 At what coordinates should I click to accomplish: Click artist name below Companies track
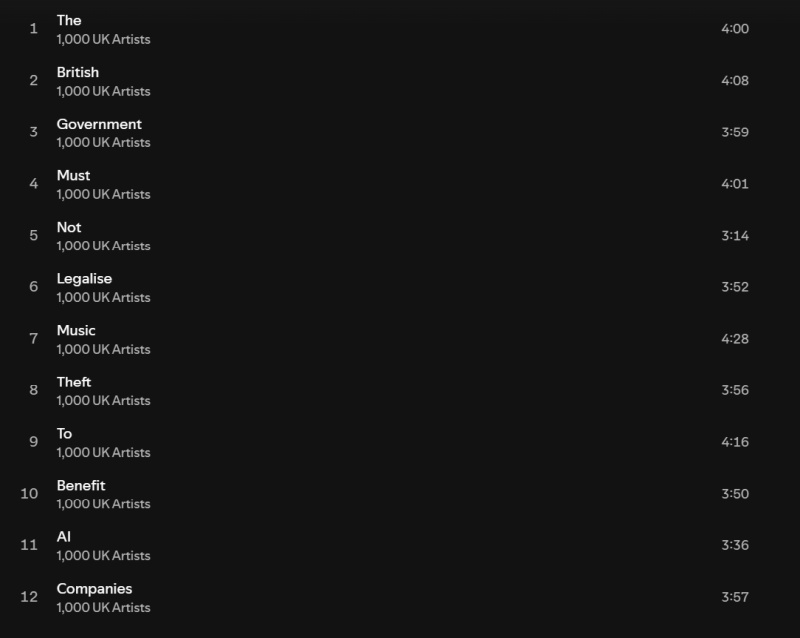[104, 607]
